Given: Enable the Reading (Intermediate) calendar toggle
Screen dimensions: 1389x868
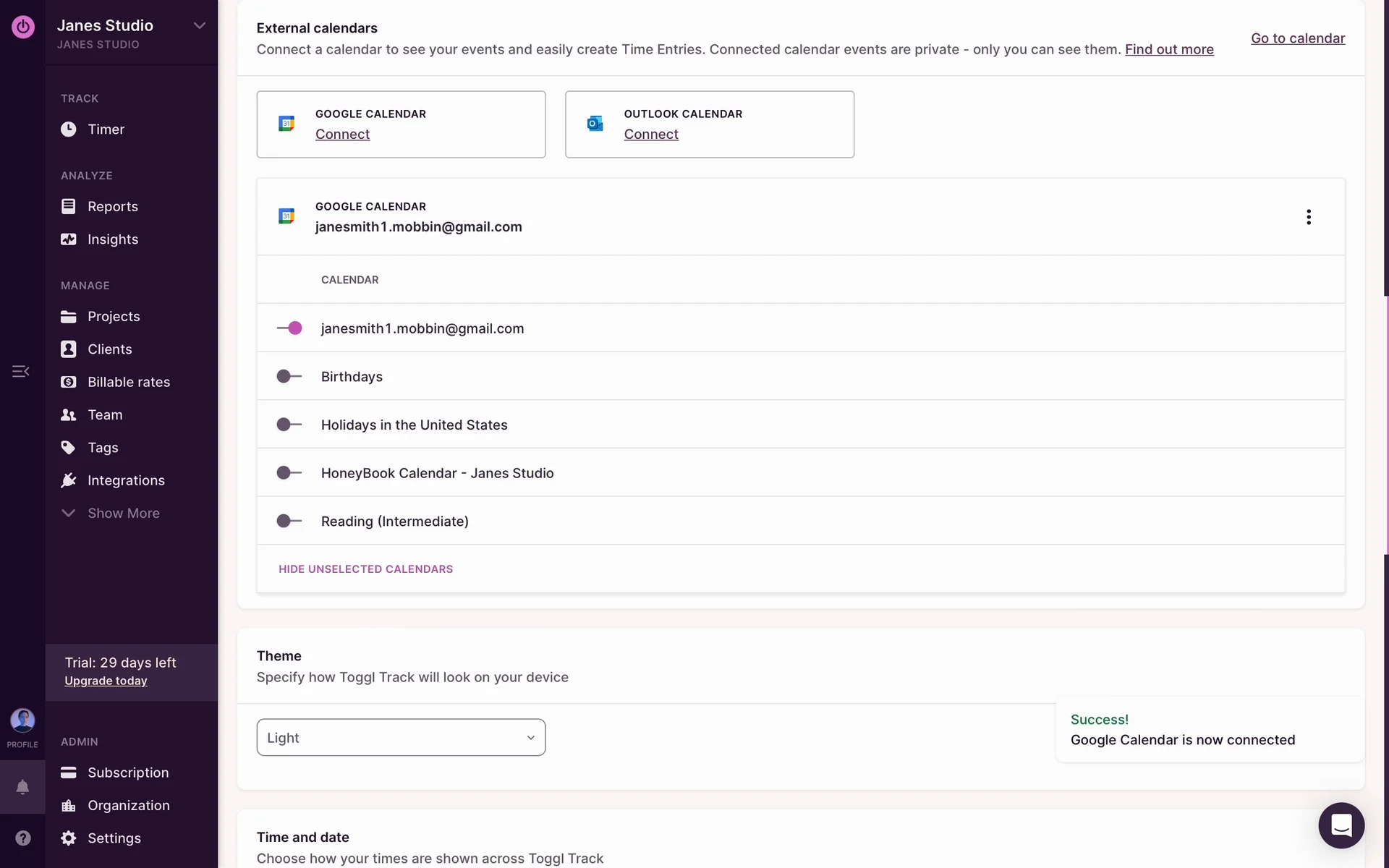Looking at the screenshot, I should [x=289, y=521].
